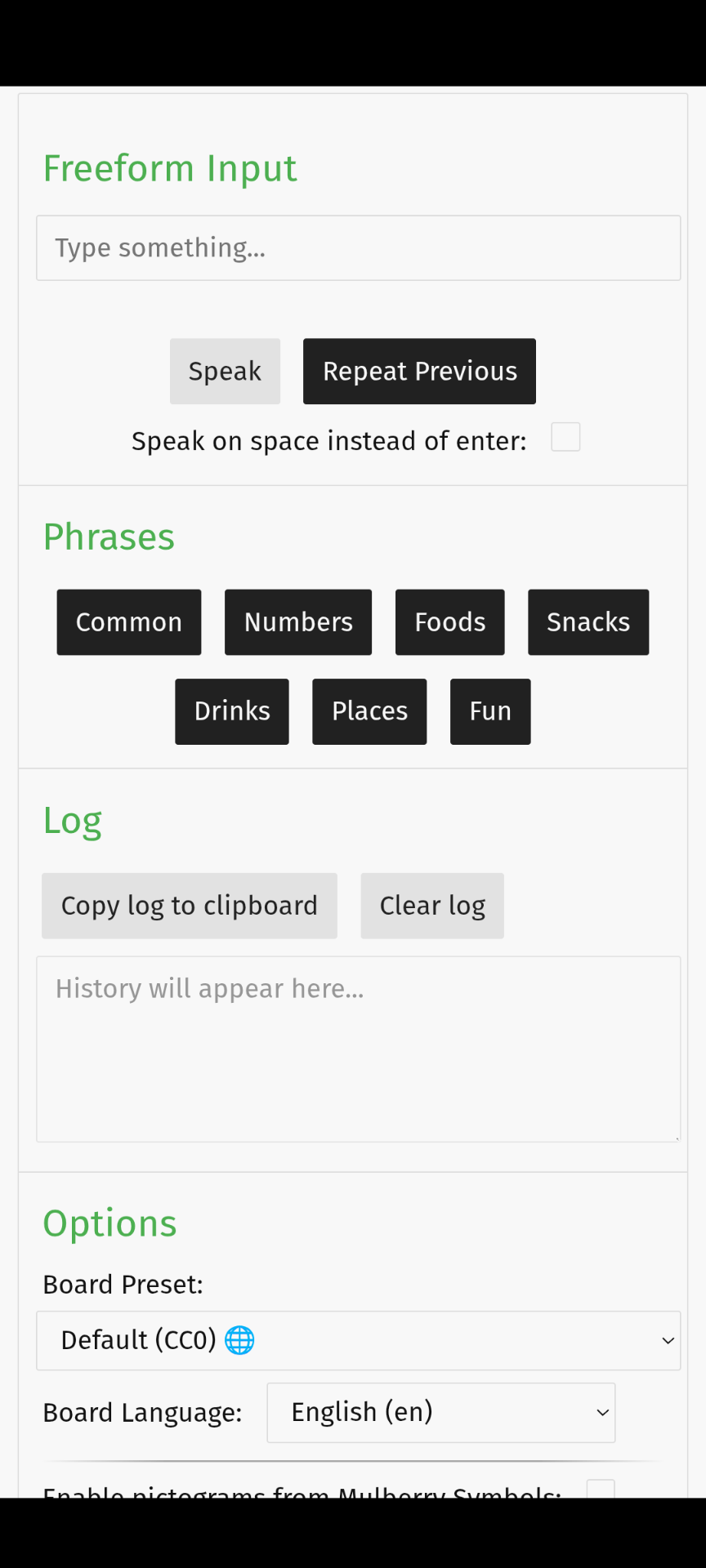Show the Places phrases
Screen dimensions: 706x1568
pos(369,711)
